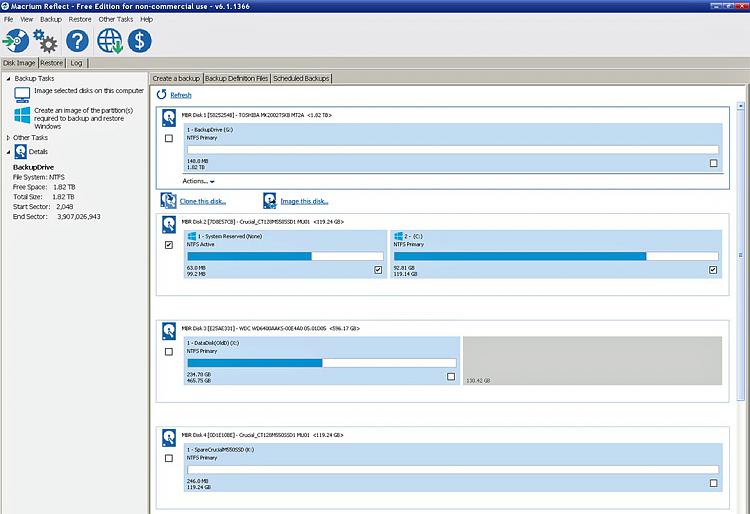Screen dimensions: 750x514
Task: Click the Windows flag on the C: partition
Action: pos(398,236)
